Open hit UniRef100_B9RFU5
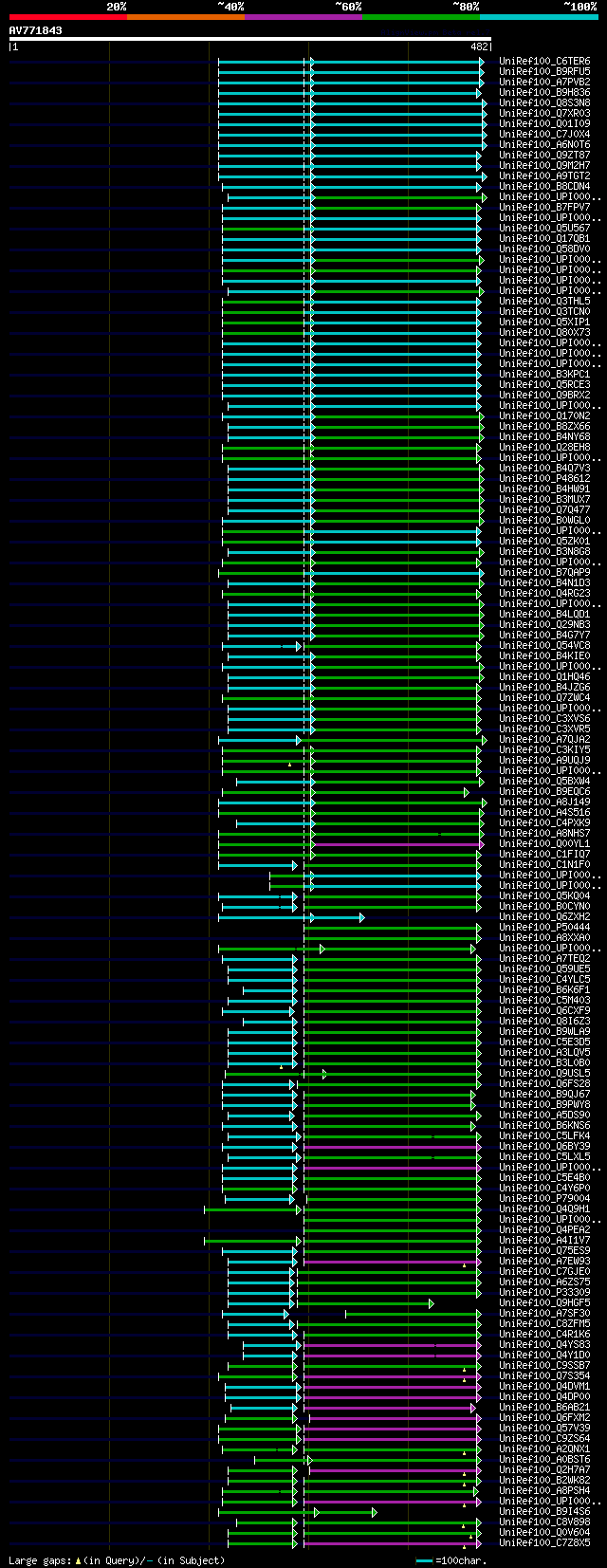This screenshot has width=607, height=1568. [544, 72]
